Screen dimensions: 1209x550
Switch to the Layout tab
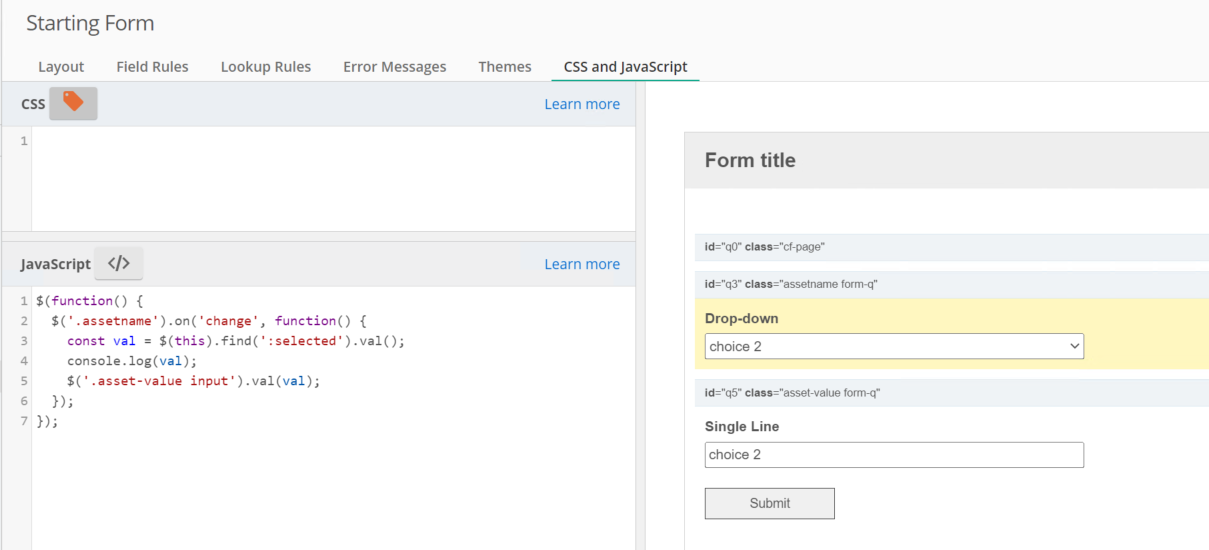pyautogui.click(x=61, y=67)
